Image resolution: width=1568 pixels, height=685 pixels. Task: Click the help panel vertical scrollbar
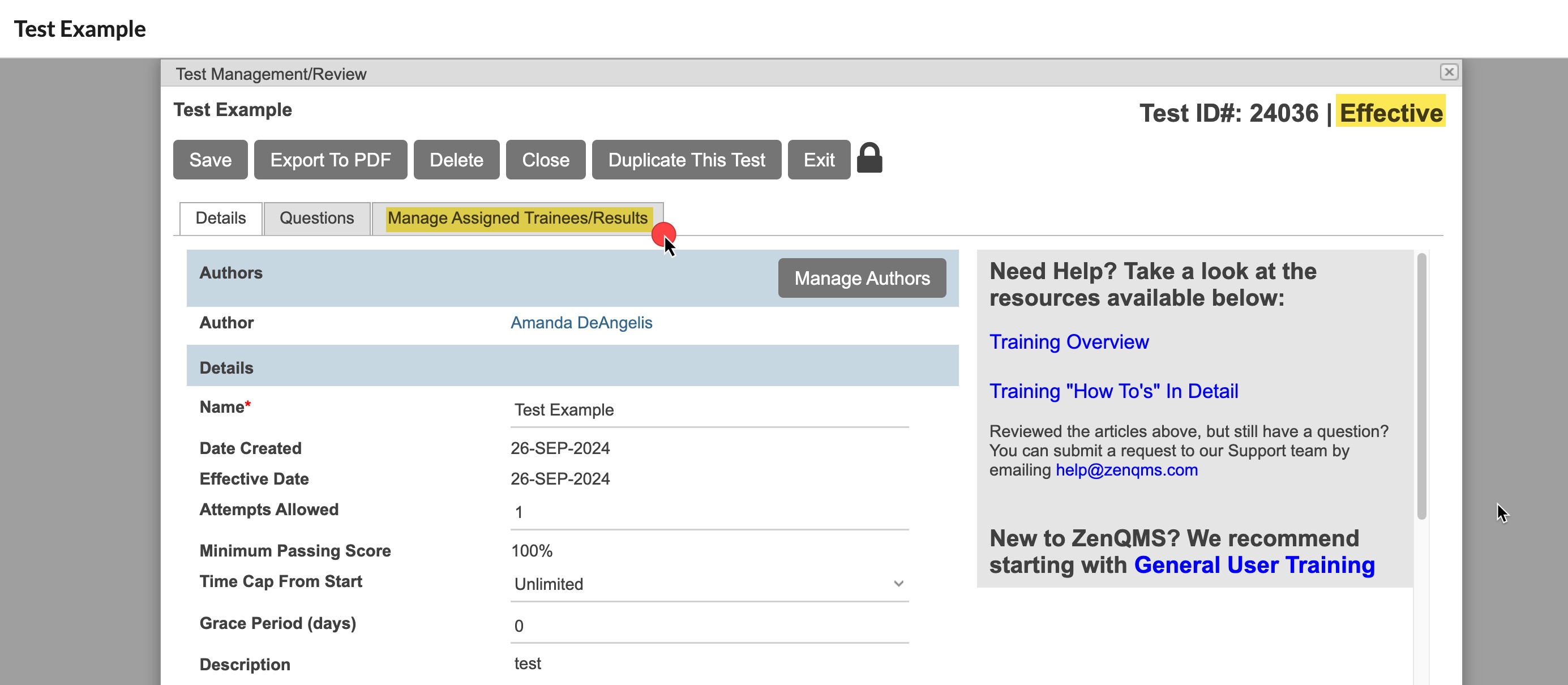(x=1422, y=387)
